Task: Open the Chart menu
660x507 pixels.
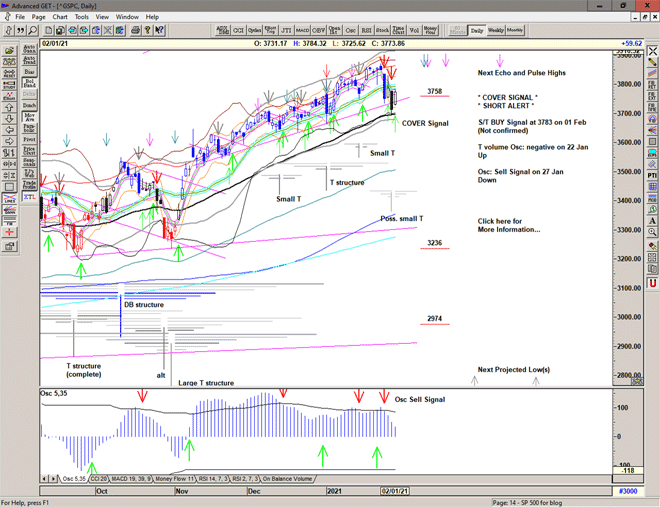Action: 60,17
